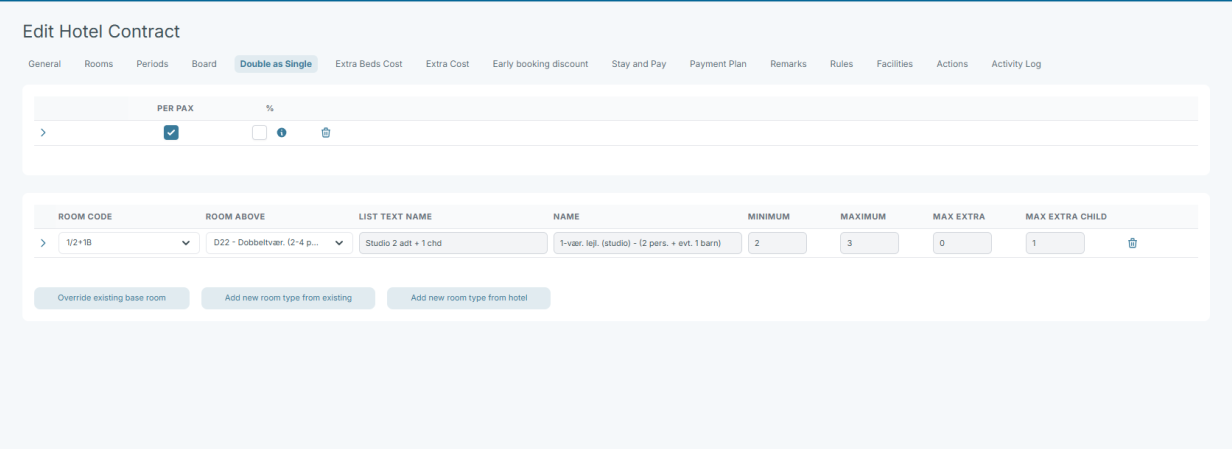Expand the Per Pax row chevron
The height and width of the screenshot is (449, 1232).
click(x=43, y=133)
